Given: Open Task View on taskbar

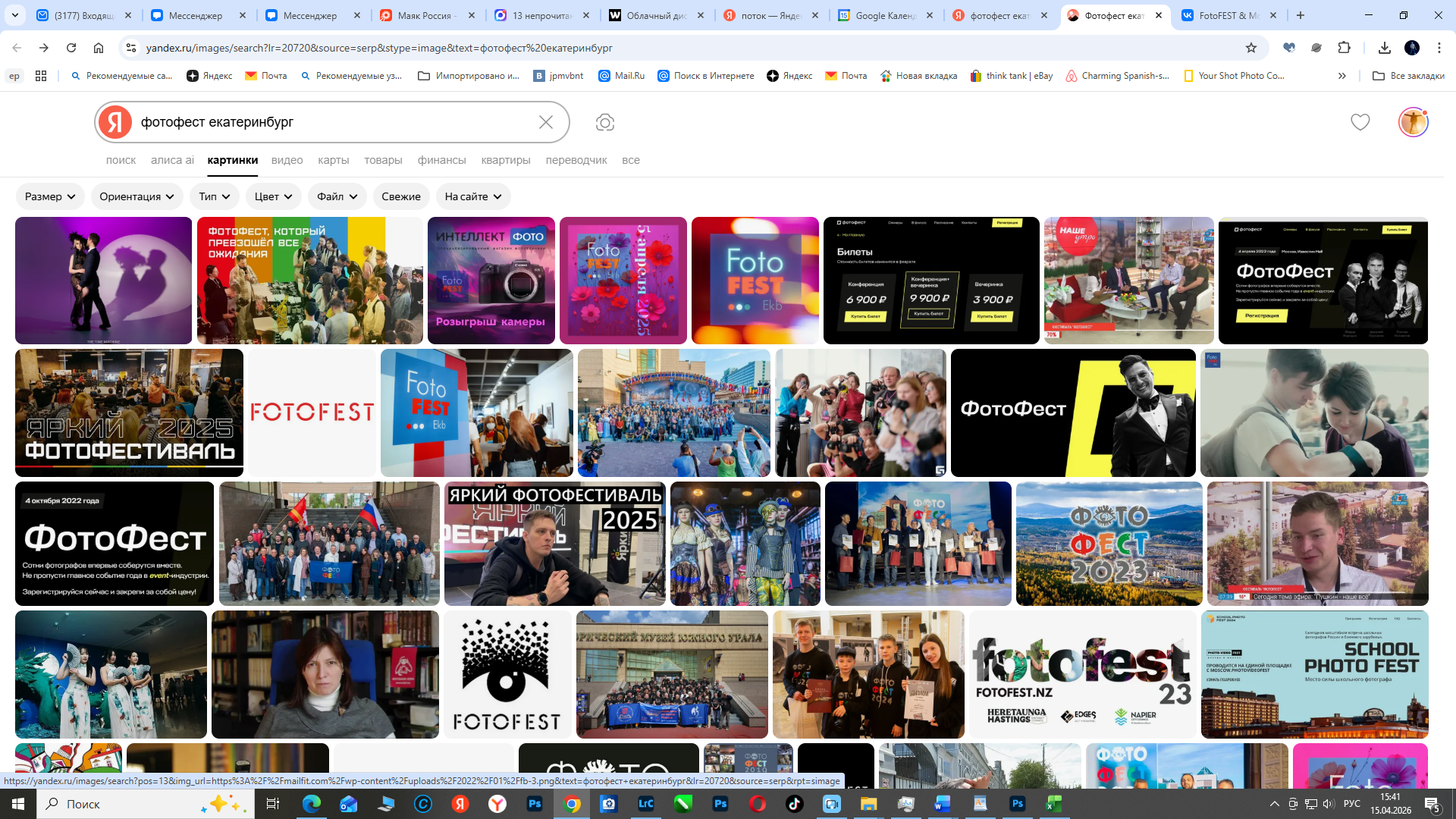Looking at the screenshot, I should coord(273,804).
